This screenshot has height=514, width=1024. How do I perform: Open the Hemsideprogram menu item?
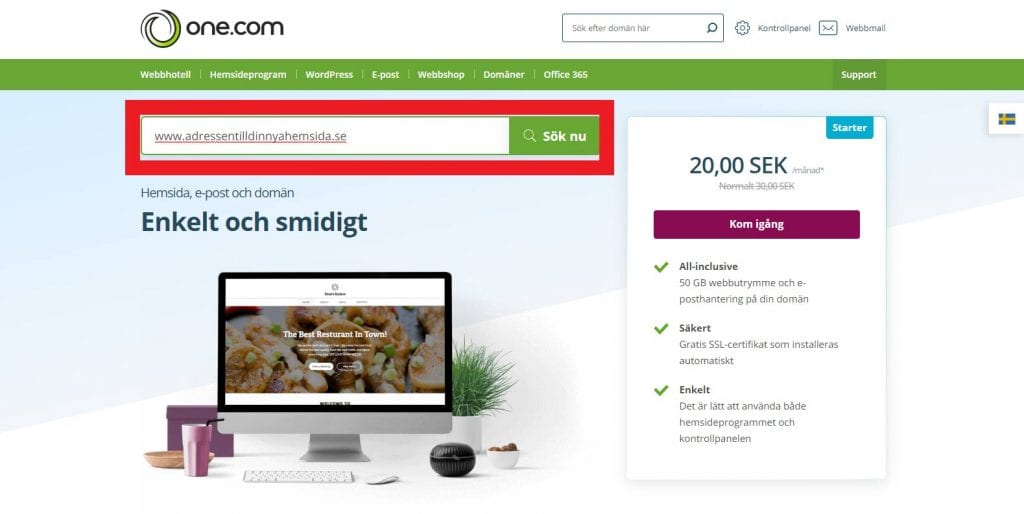pos(248,74)
